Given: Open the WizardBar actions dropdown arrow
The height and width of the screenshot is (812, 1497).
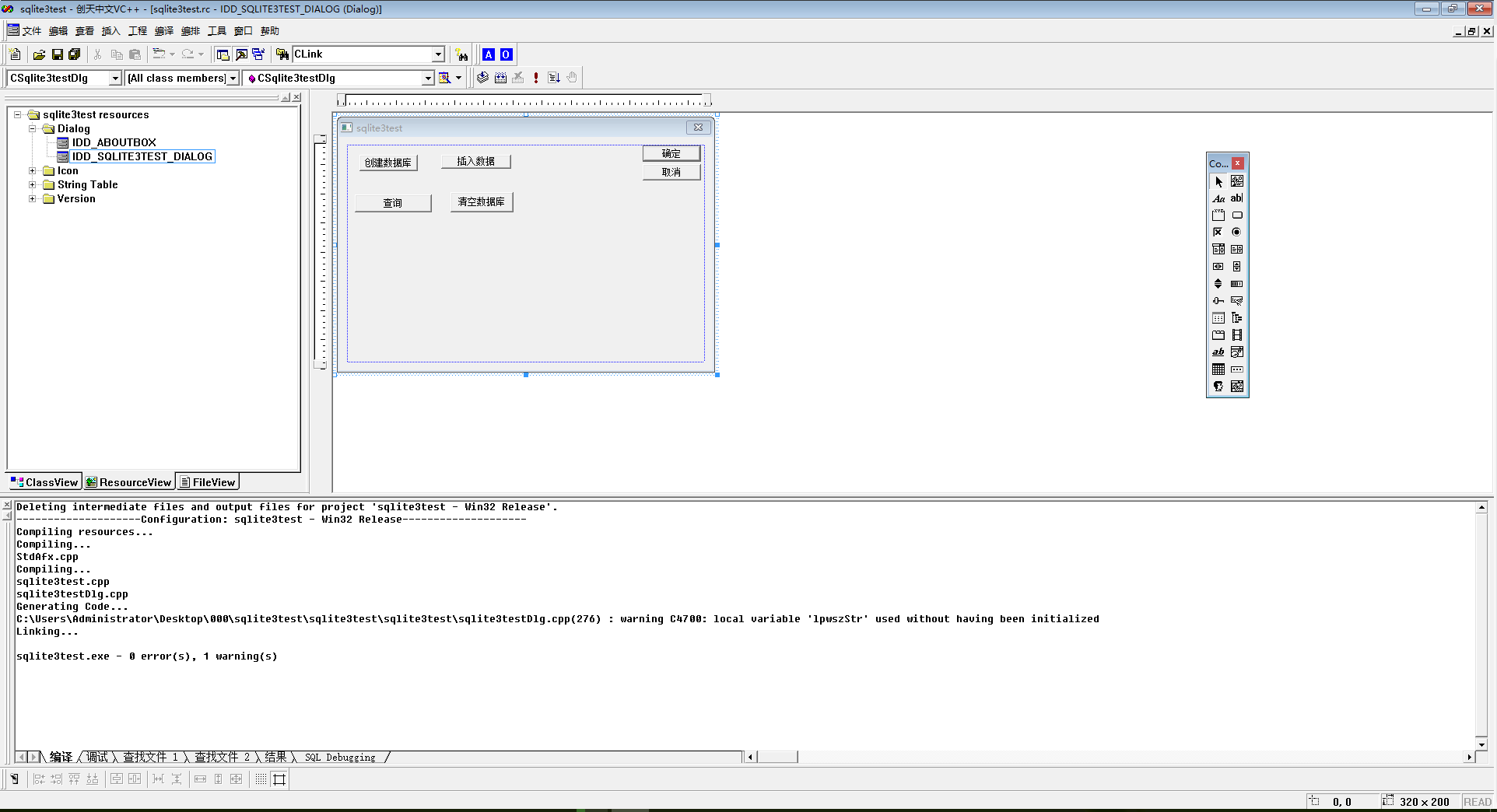Looking at the screenshot, I should [458, 78].
